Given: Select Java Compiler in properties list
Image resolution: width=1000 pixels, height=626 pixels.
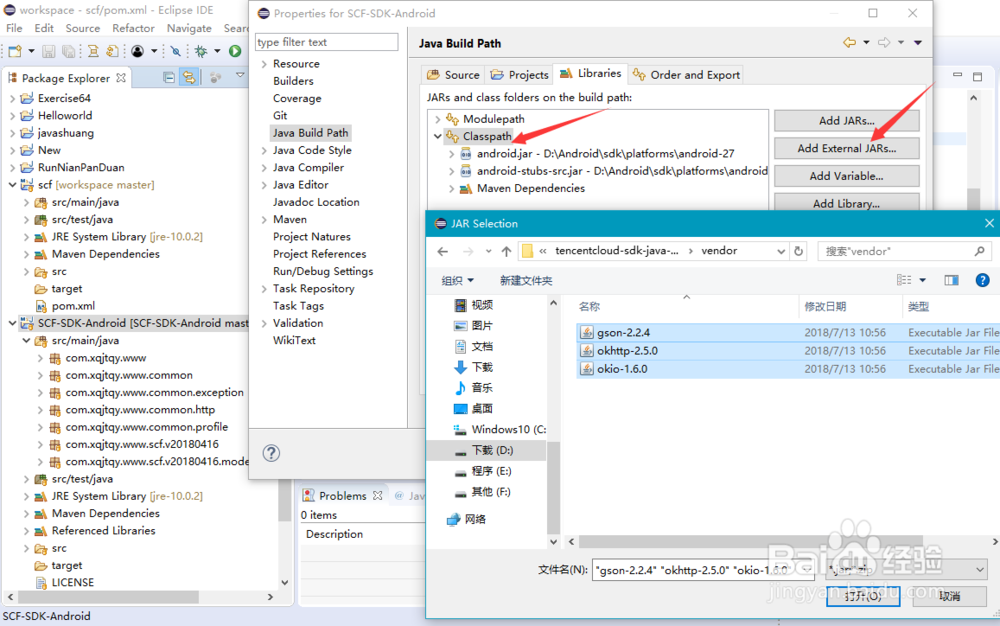Looking at the screenshot, I should click(x=308, y=168).
